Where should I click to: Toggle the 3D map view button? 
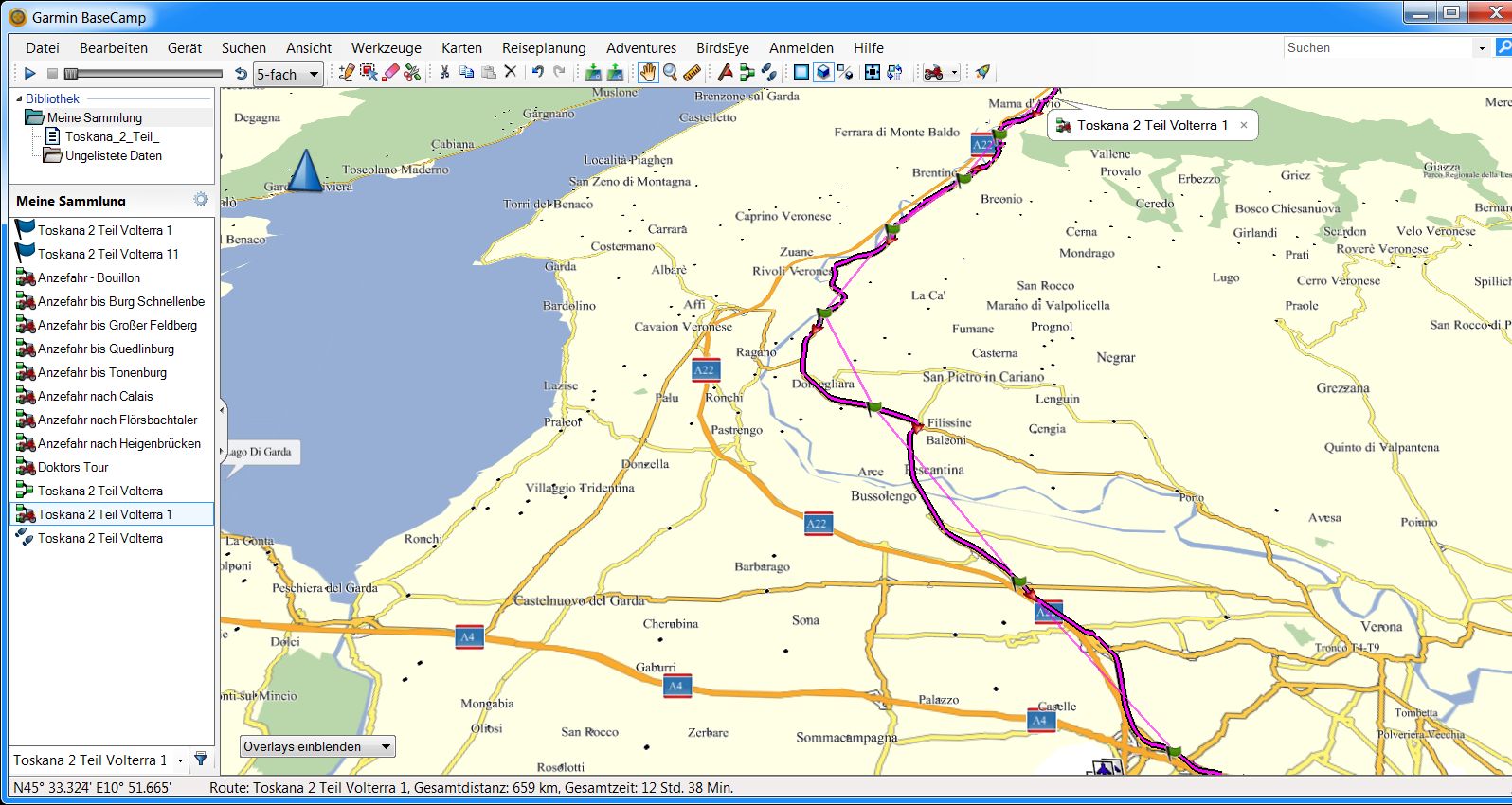point(823,72)
